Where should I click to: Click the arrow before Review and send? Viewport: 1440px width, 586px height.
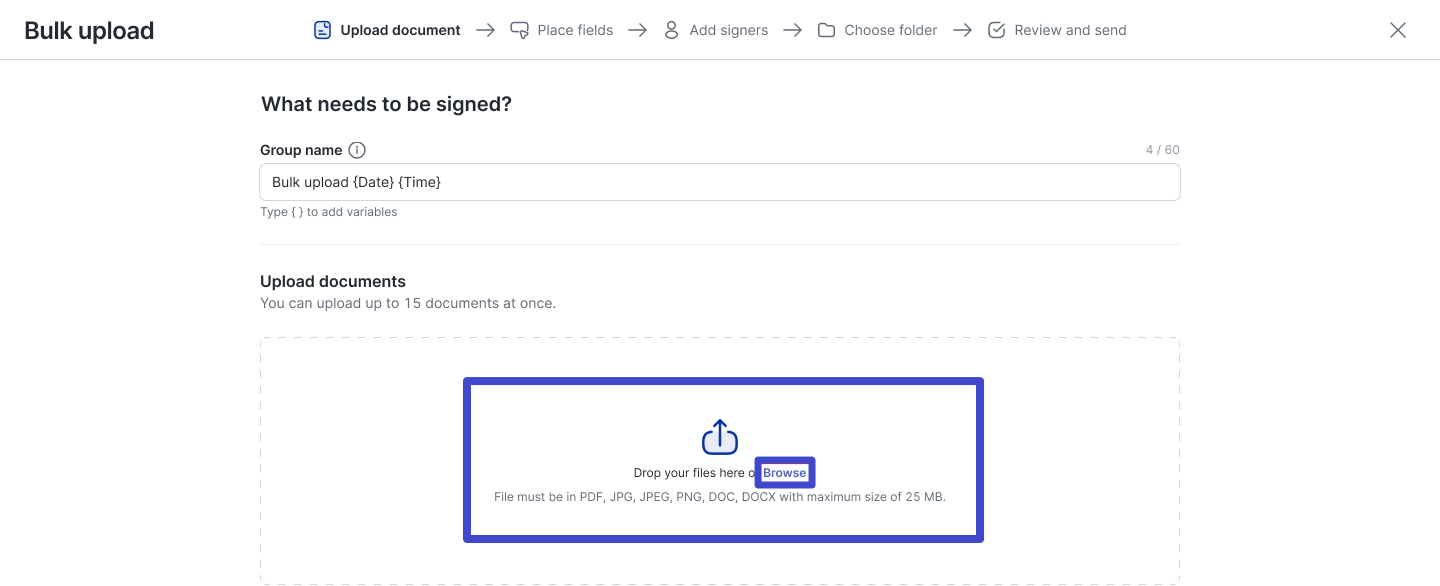pos(962,30)
